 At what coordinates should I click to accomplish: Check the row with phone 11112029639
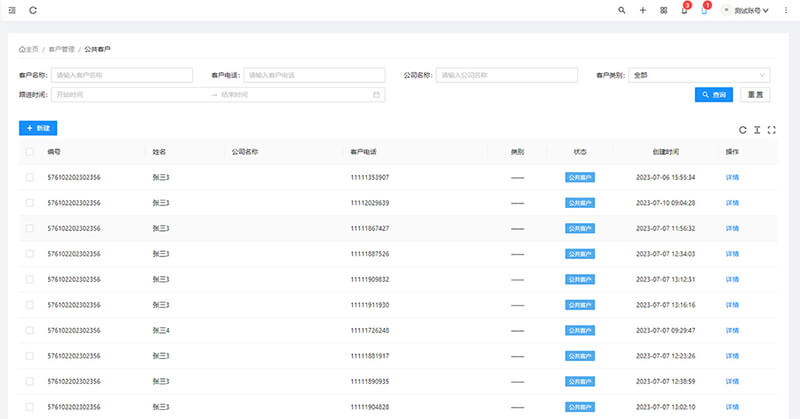30,203
